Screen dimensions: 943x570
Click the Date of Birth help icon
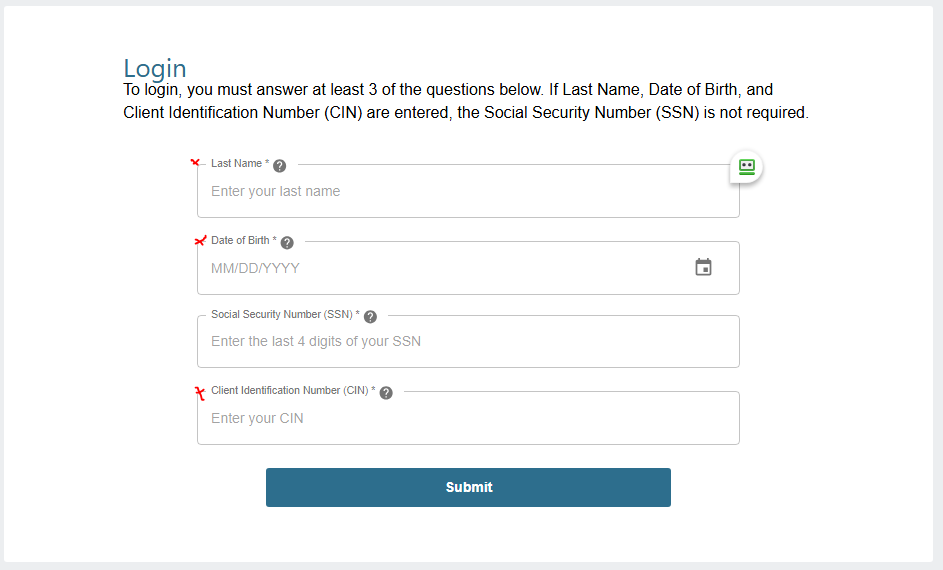coord(287,242)
